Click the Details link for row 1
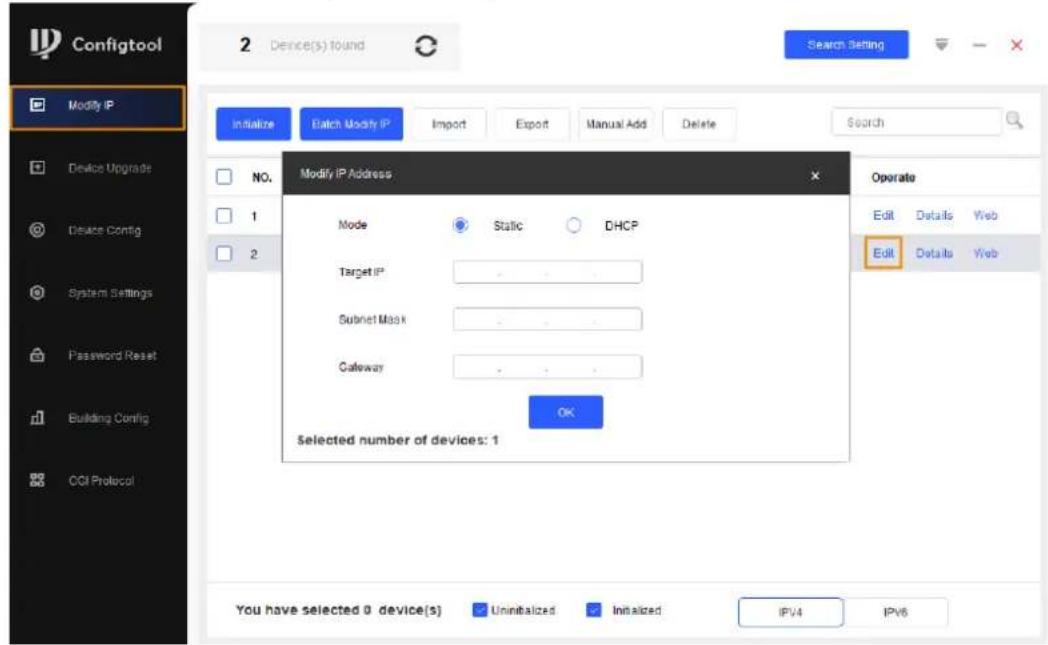 (934, 215)
